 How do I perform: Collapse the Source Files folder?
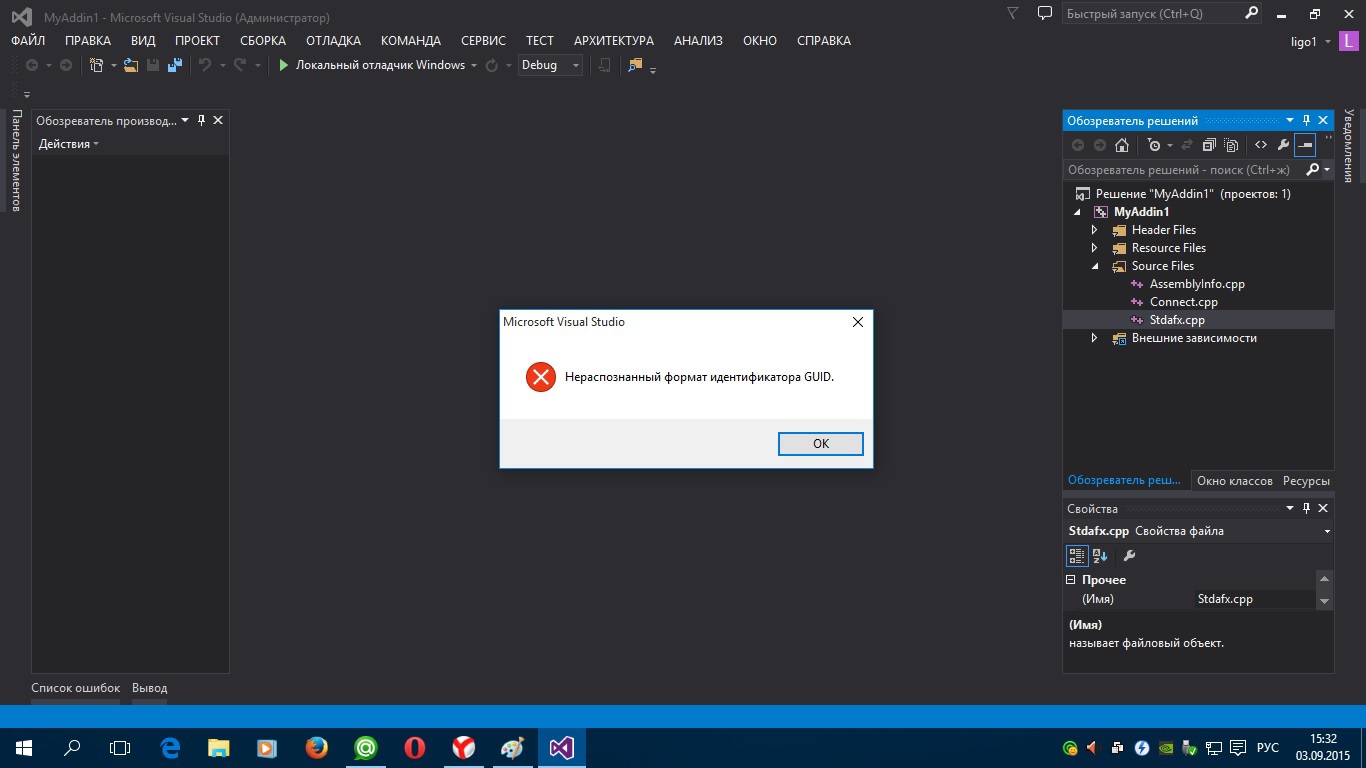tap(1095, 266)
